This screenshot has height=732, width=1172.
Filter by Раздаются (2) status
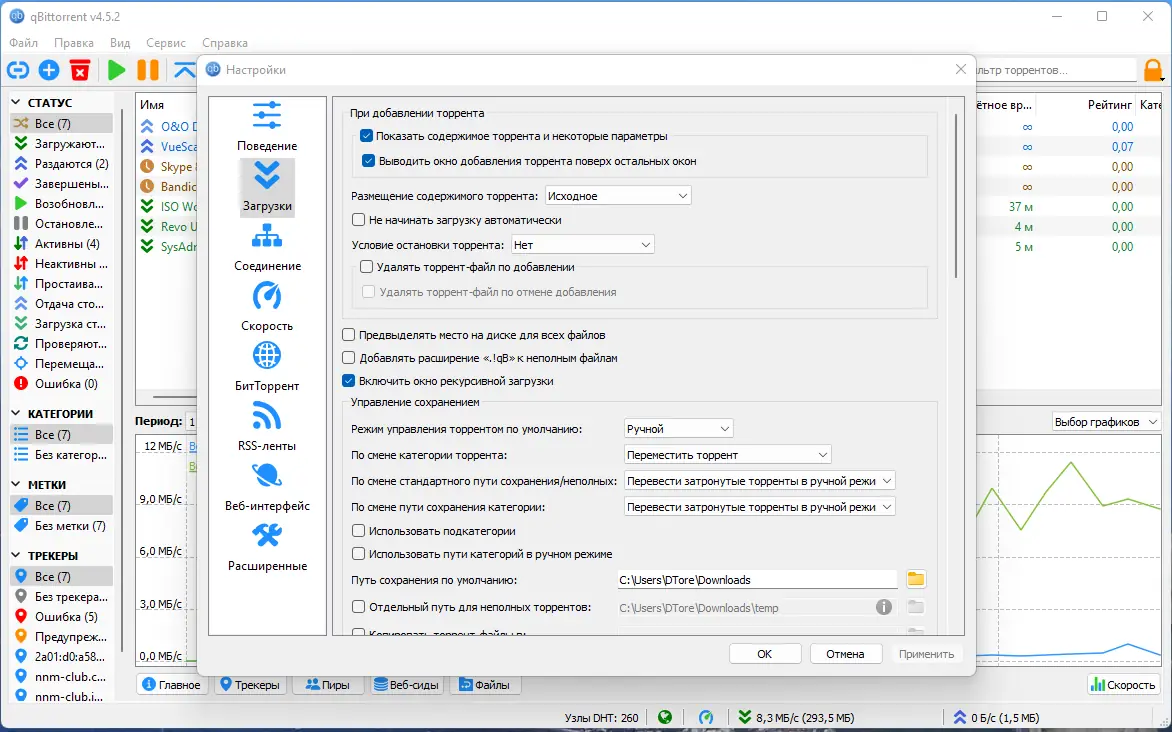(62, 164)
